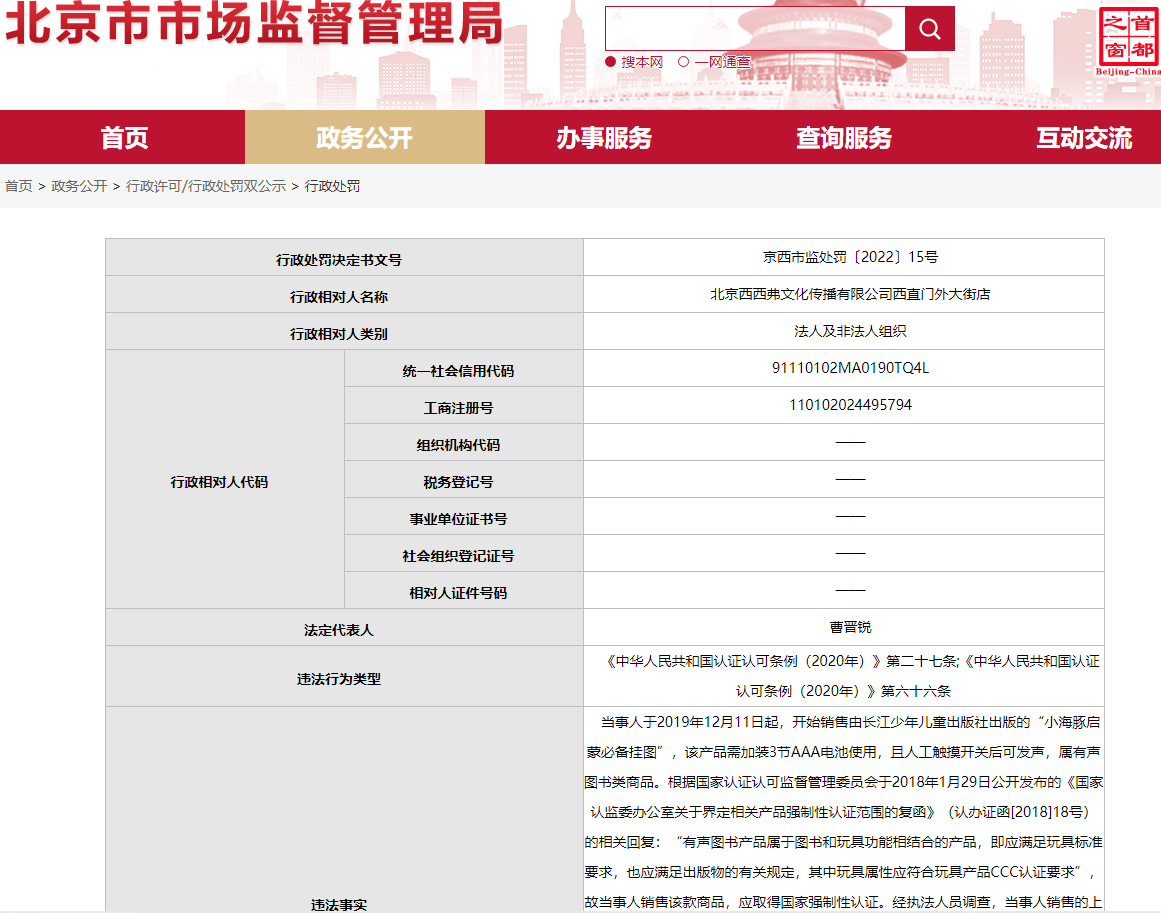This screenshot has height=913, width=1161.
Task: Click the 首页 breadcrumb link
Action: tap(19, 186)
